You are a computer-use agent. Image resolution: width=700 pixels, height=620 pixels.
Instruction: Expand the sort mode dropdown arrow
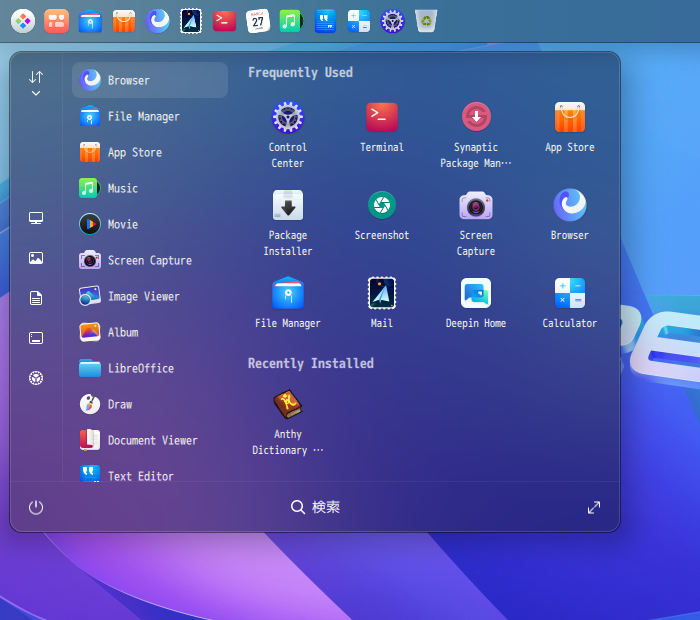36,93
